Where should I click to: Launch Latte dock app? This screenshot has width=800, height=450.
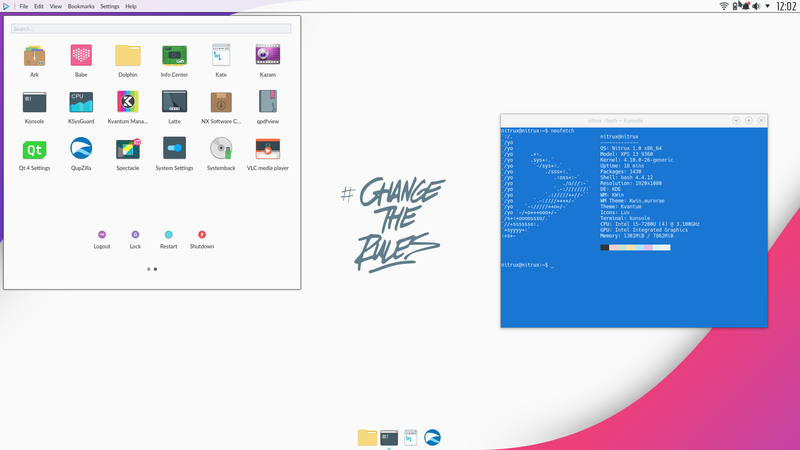[x=174, y=102]
